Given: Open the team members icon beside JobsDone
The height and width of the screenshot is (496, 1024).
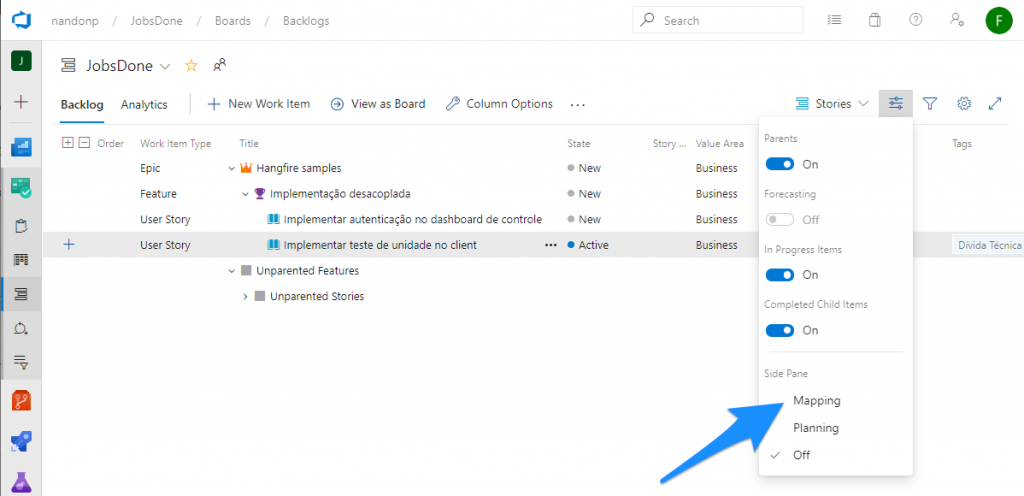Looking at the screenshot, I should tap(219, 65).
